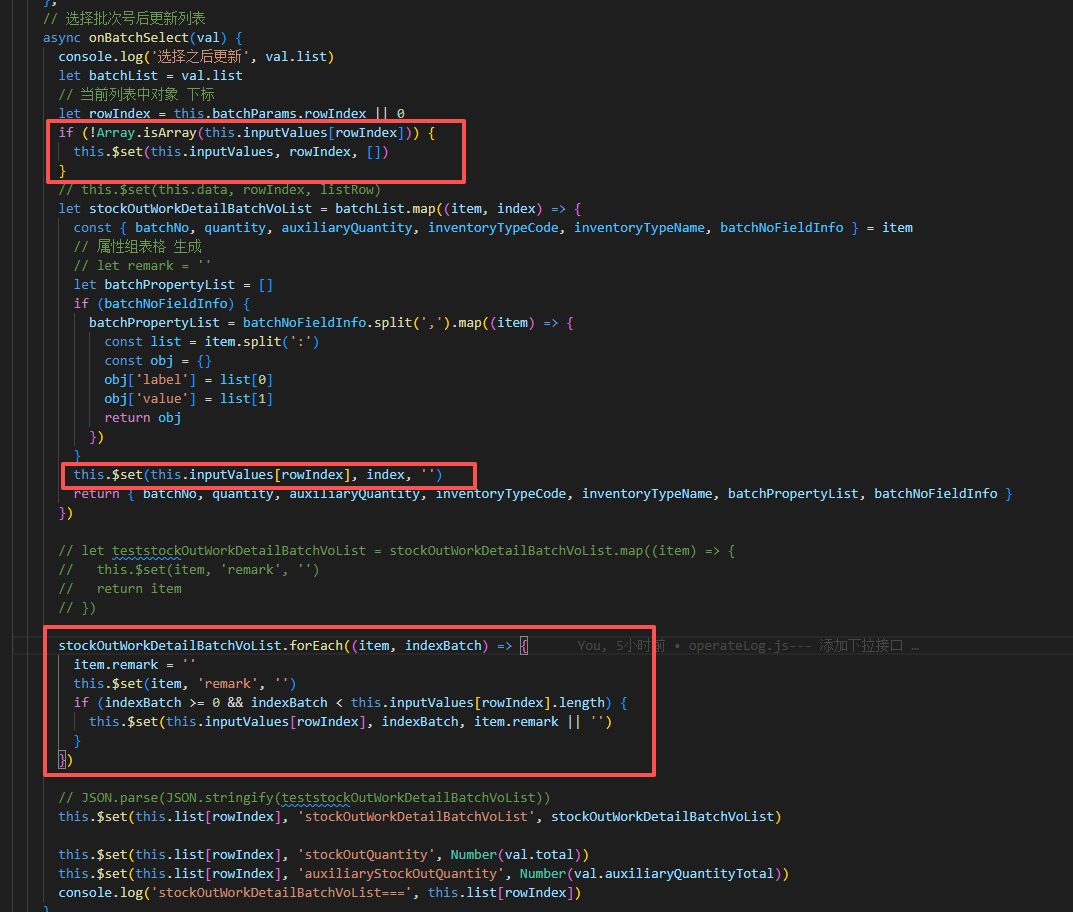
Task: Click the comment '// 属性组表格 生成'
Action: (x=138, y=246)
